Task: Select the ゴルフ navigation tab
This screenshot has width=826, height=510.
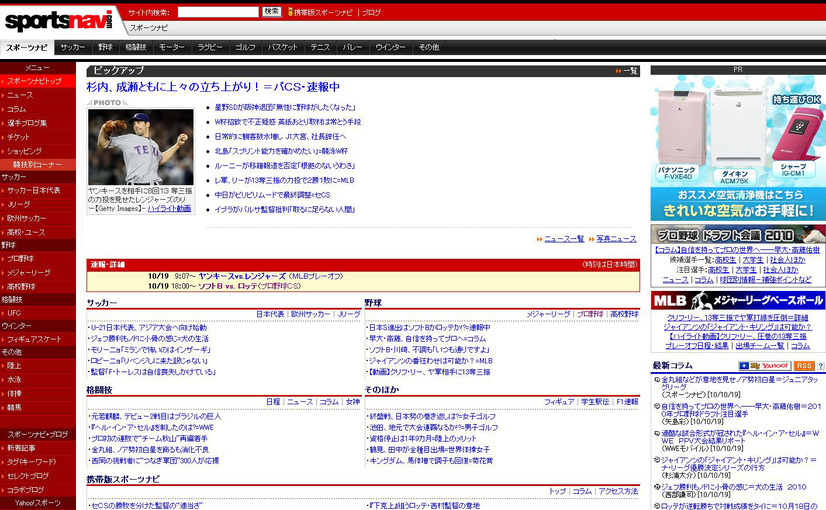Action: pyautogui.click(x=245, y=47)
